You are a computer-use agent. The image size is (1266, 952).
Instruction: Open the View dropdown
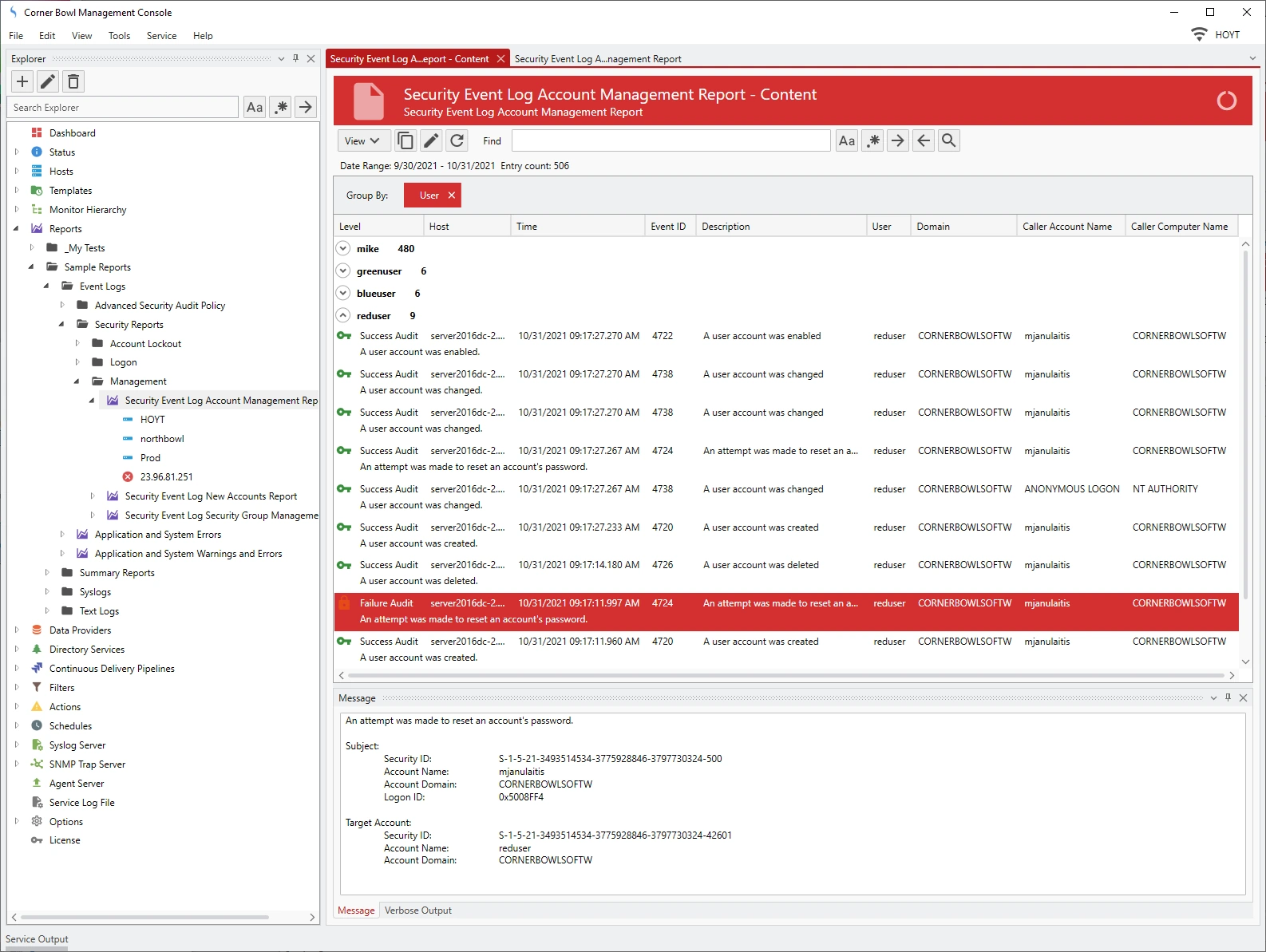(x=363, y=141)
